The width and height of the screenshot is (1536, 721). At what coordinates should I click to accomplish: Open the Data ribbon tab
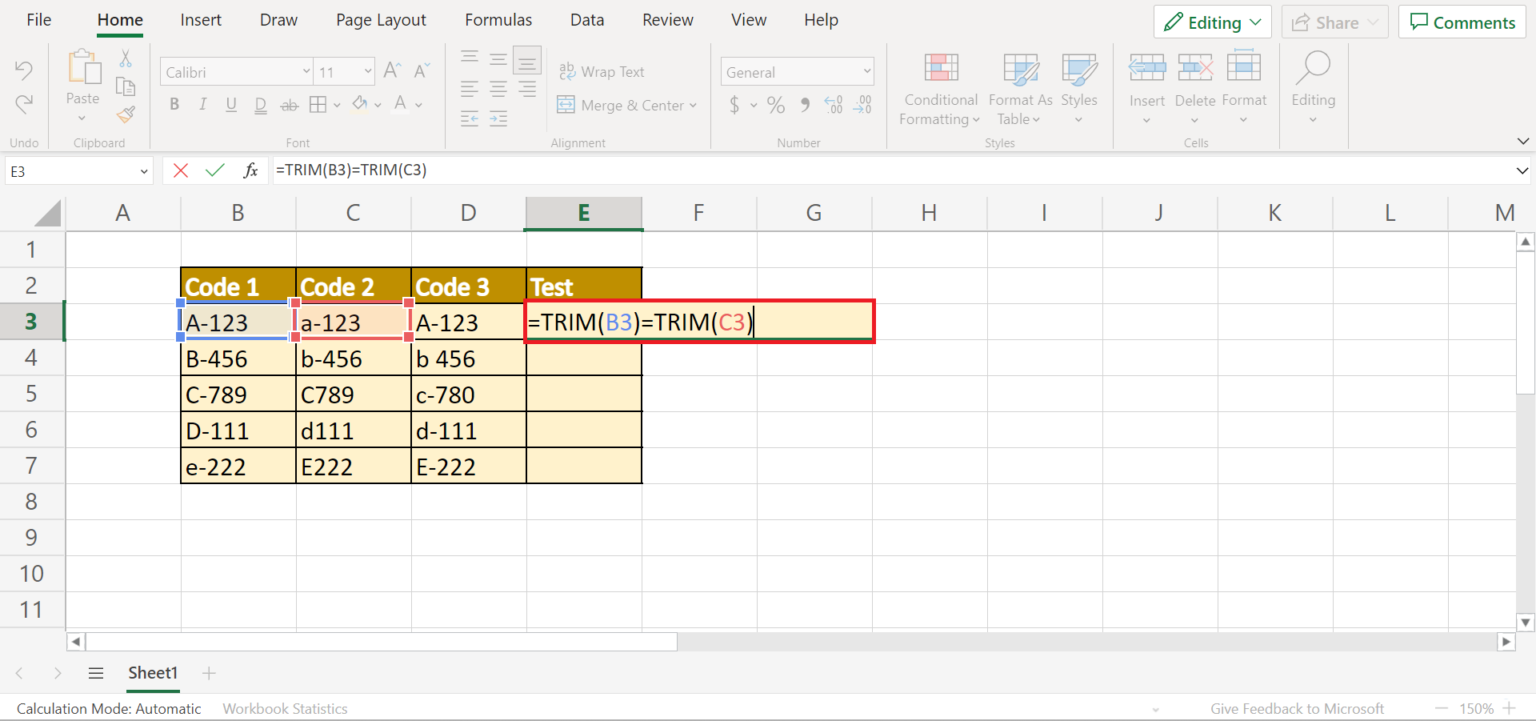tap(587, 19)
